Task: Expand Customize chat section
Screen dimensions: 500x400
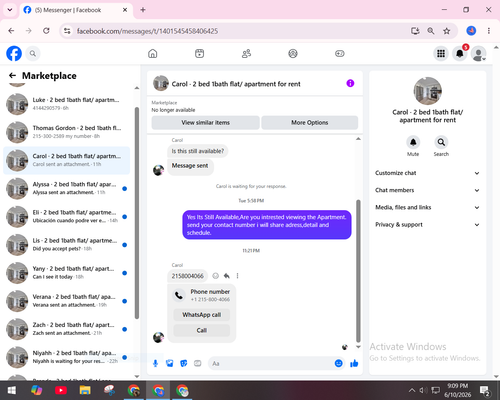Action: point(427,173)
